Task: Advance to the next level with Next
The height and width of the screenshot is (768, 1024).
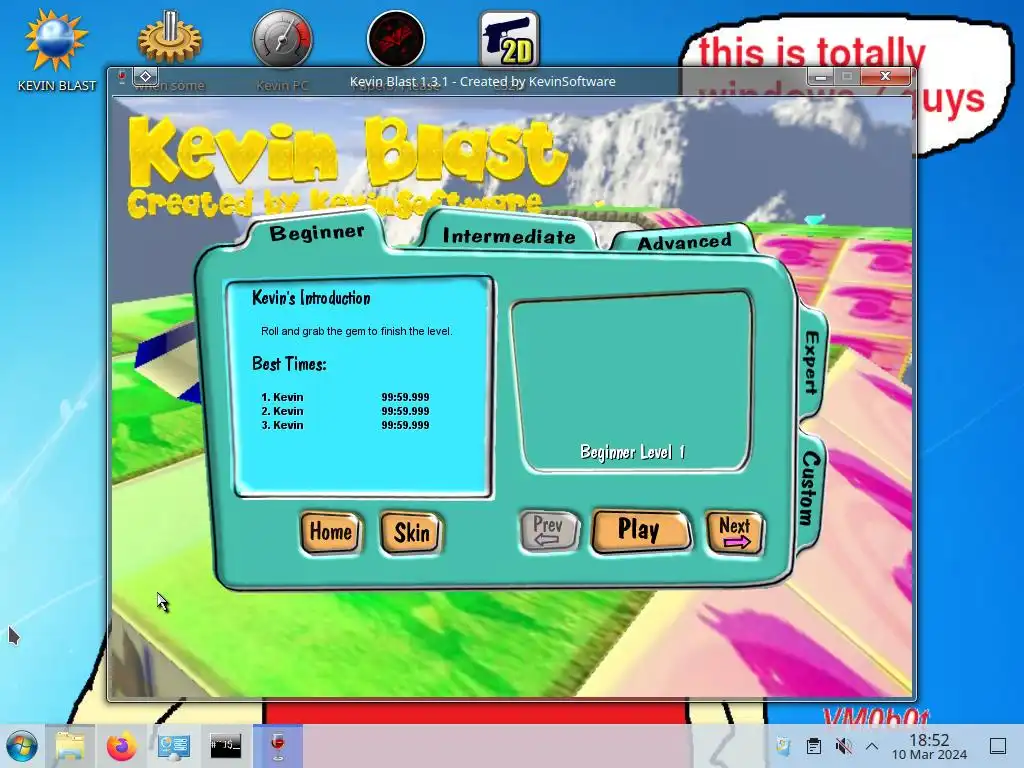Action: [x=735, y=532]
